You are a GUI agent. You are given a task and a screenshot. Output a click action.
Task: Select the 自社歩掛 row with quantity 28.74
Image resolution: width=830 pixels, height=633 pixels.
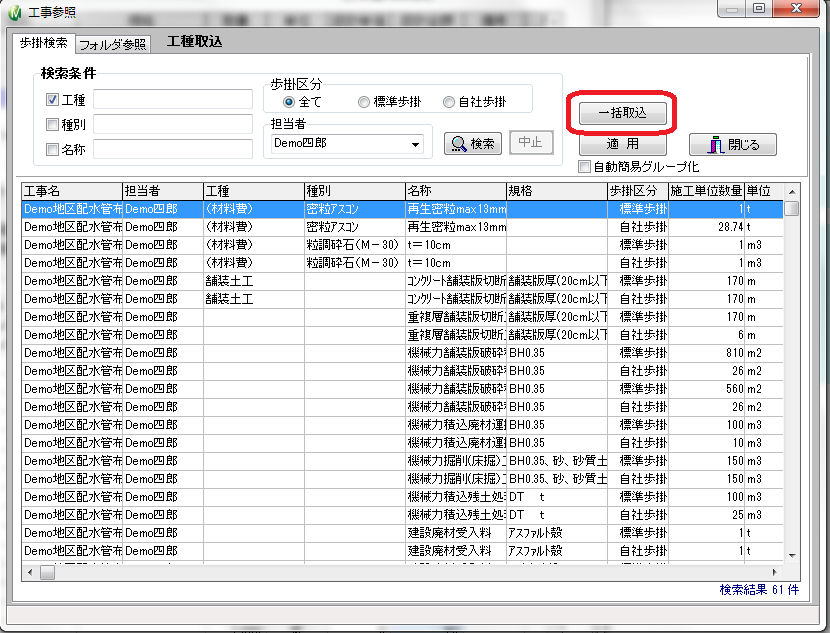point(402,227)
